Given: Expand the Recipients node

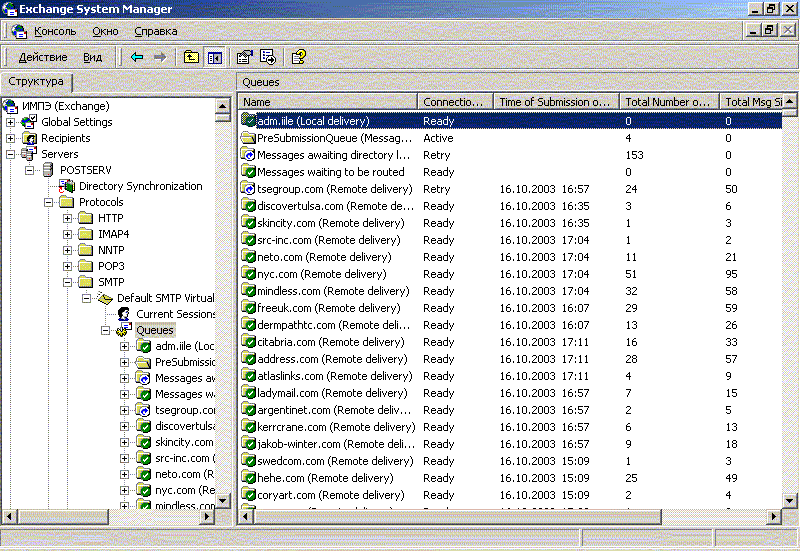Looking at the screenshot, I should 10,138.
